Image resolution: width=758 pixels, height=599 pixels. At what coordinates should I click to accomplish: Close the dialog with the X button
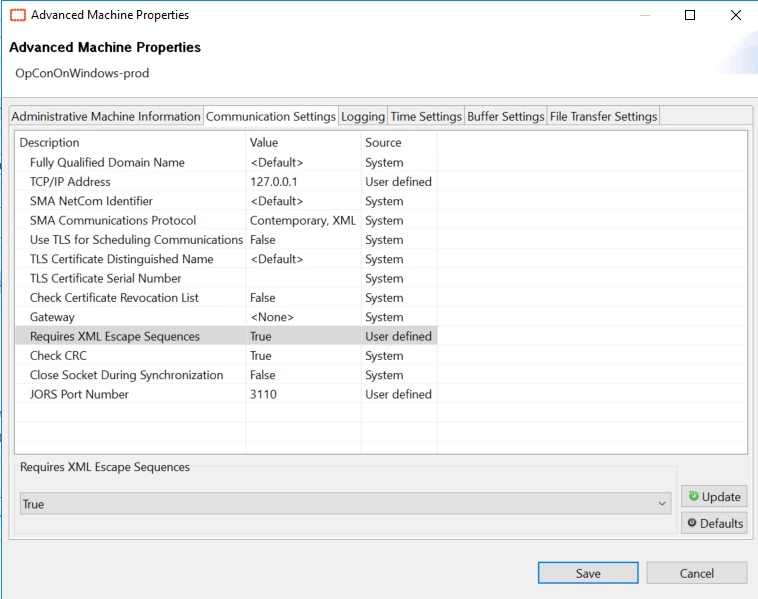[x=735, y=15]
